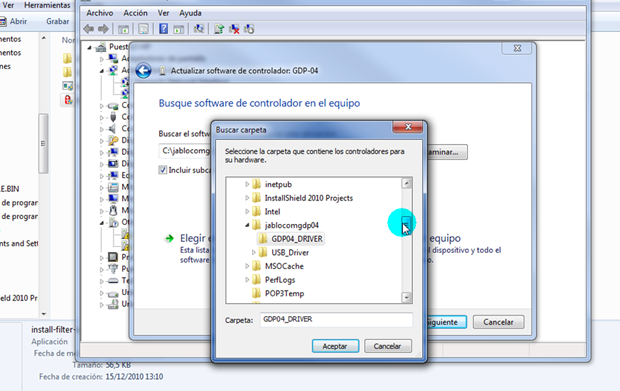Expand the PerfLogs folder

247,280
